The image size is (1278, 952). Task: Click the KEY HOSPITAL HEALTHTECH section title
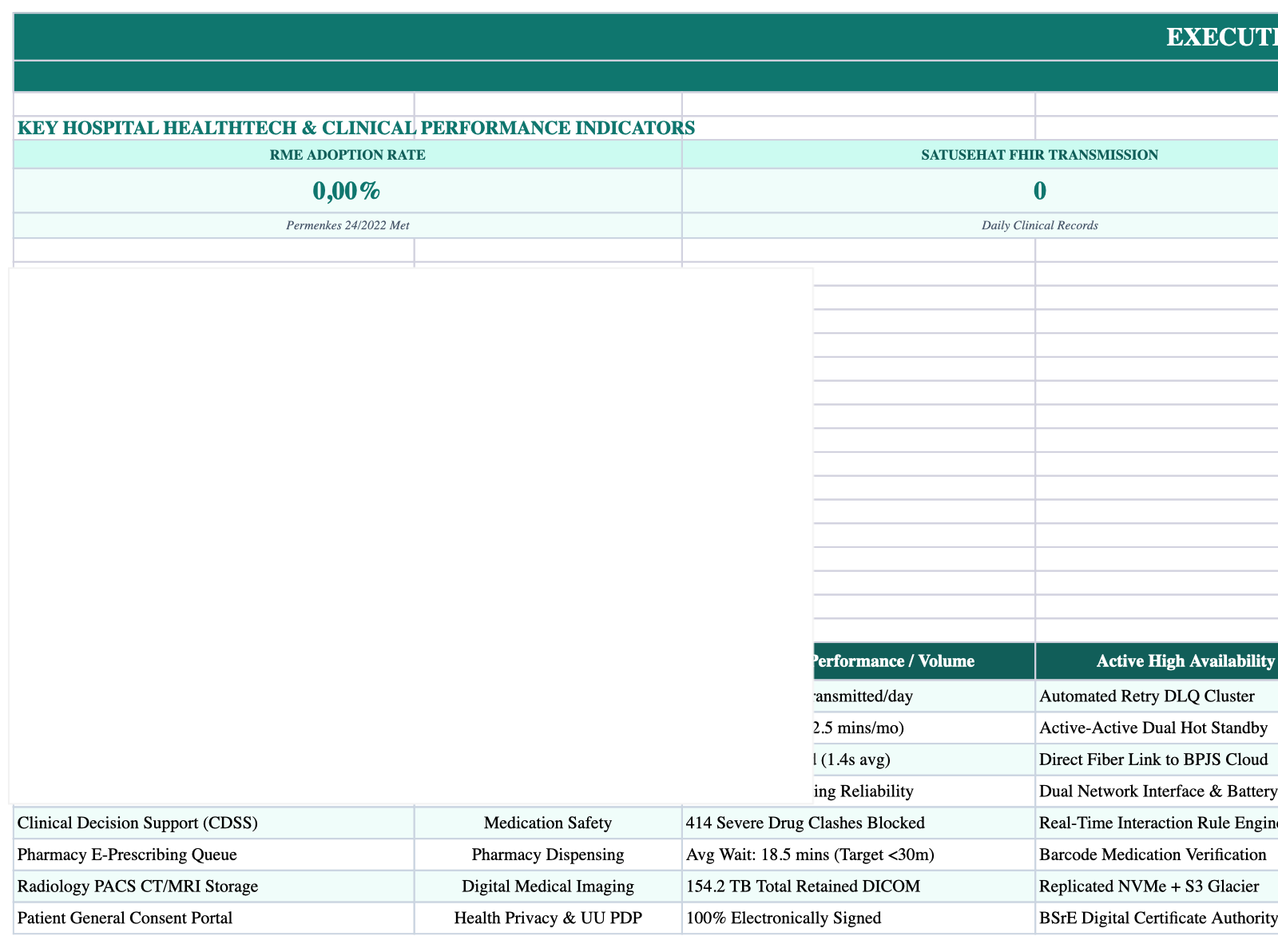356,128
